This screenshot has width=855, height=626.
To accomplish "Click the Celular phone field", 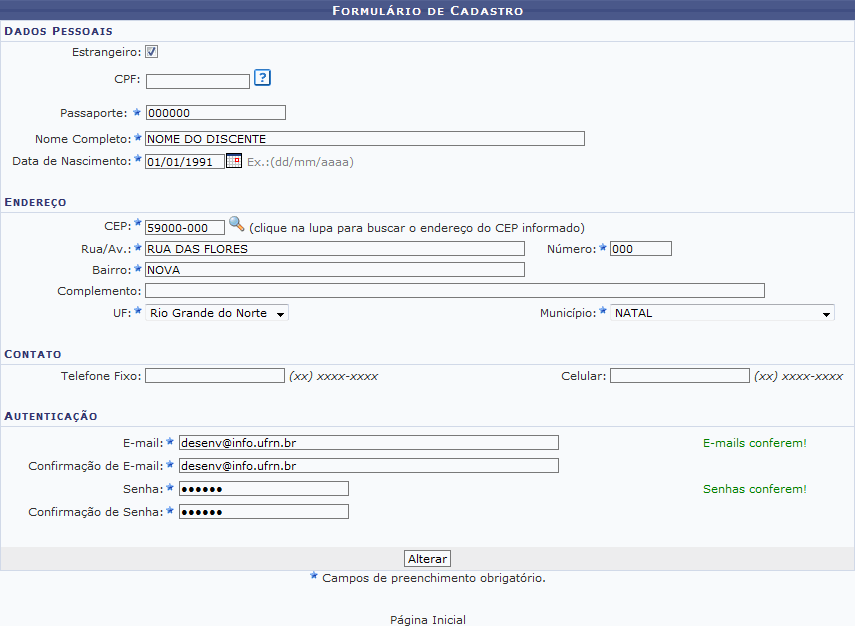I will 679,376.
